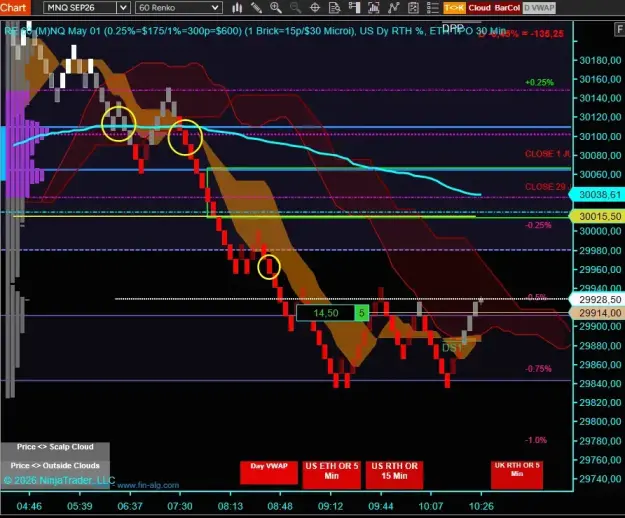Select the drawing tools pencil icon
Screen dimensions: 625x518
point(256,8)
